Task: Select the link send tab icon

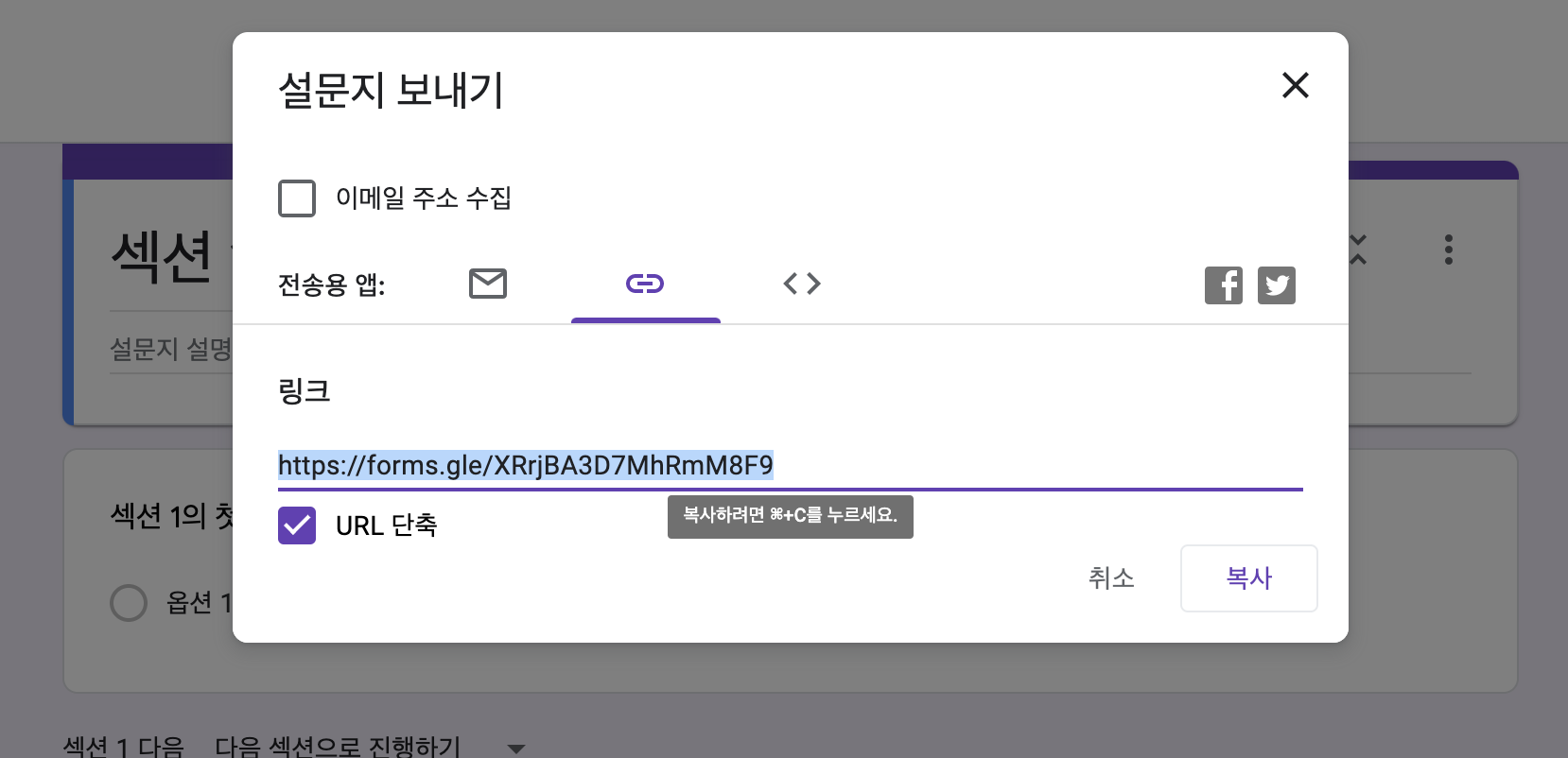Action: click(x=645, y=284)
